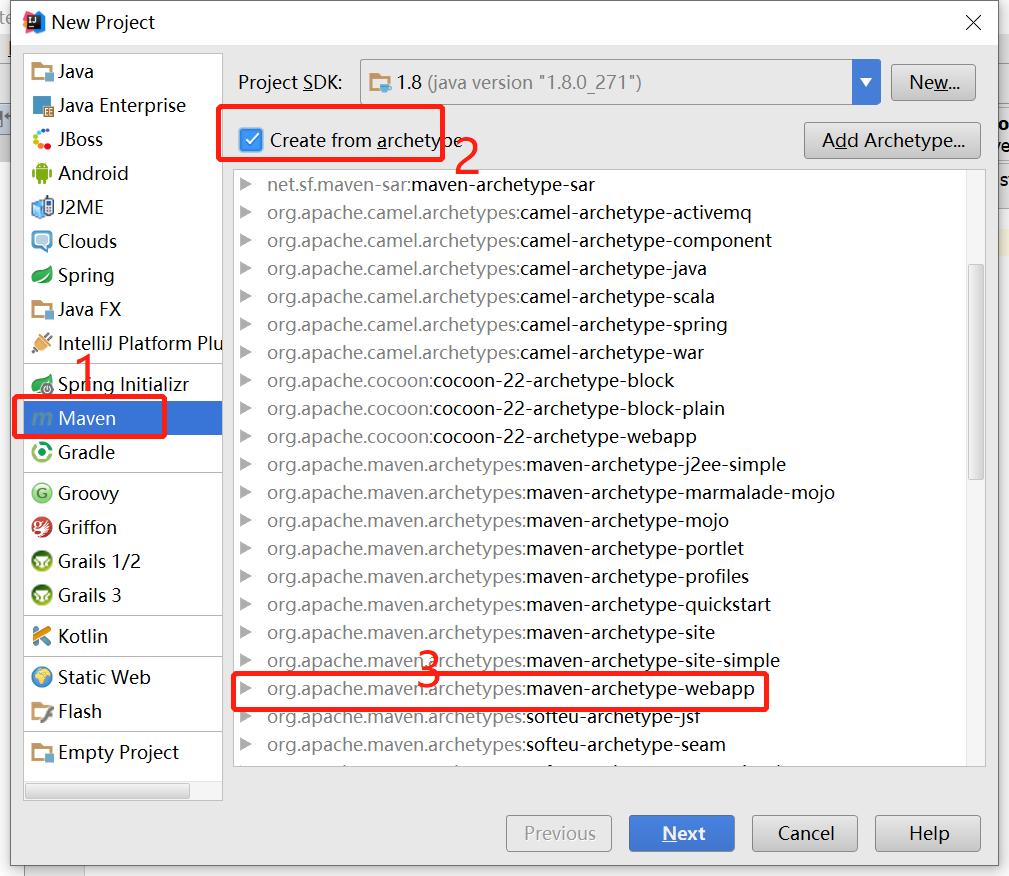Click the Clouds icon

[42, 241]
